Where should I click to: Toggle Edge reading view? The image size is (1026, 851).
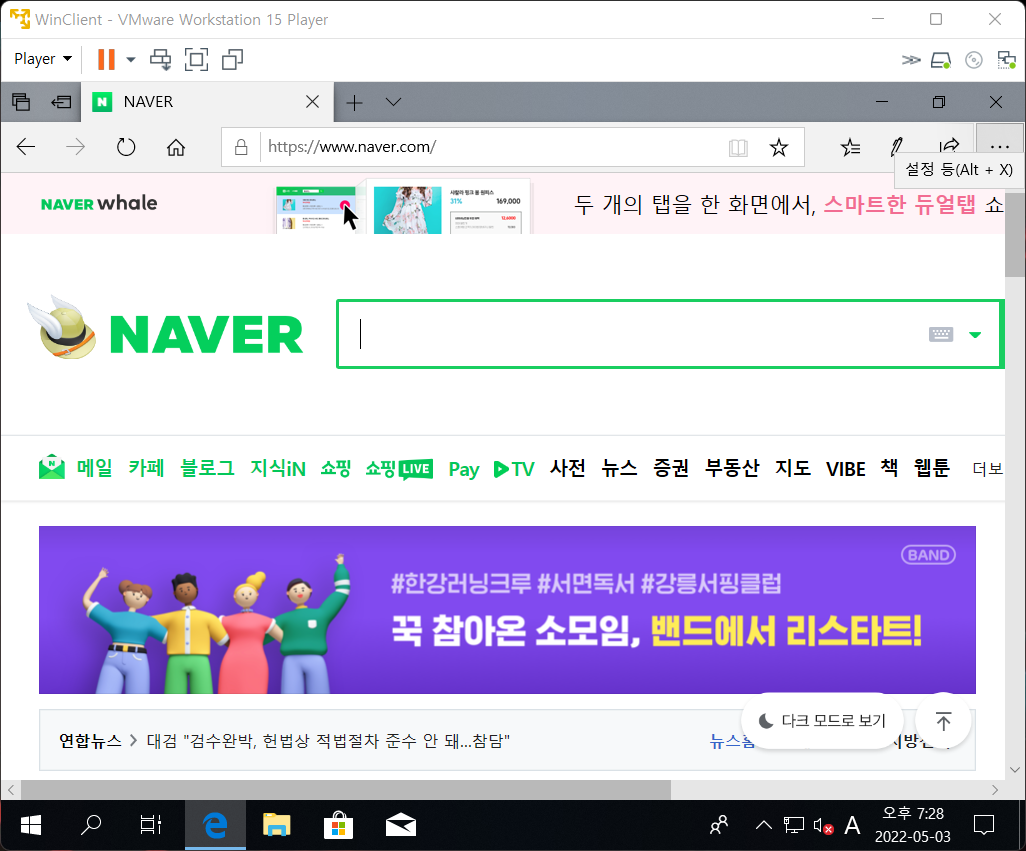click(x=738, y=148)
